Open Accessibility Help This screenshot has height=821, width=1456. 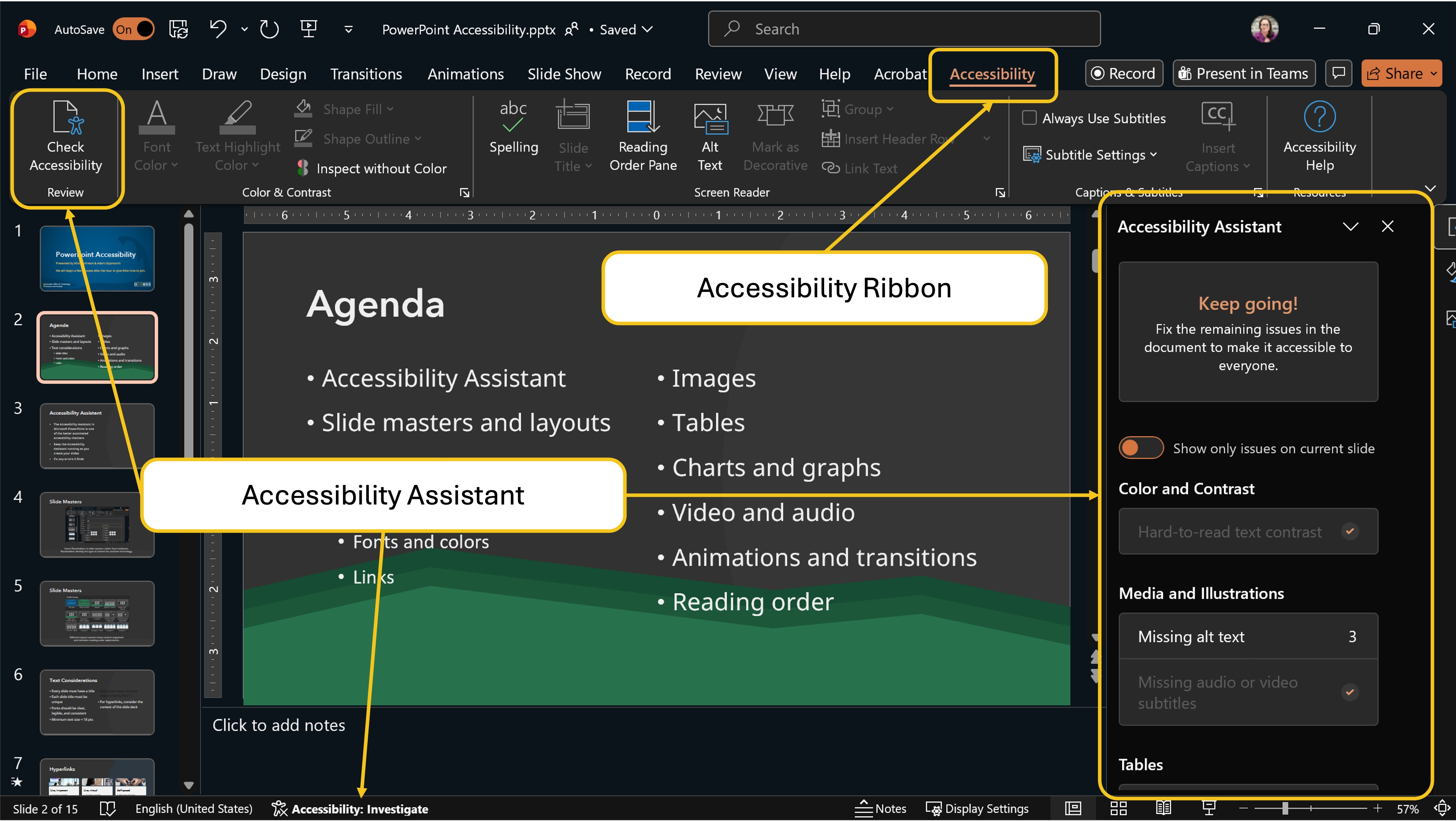(x=1319, y=136)
